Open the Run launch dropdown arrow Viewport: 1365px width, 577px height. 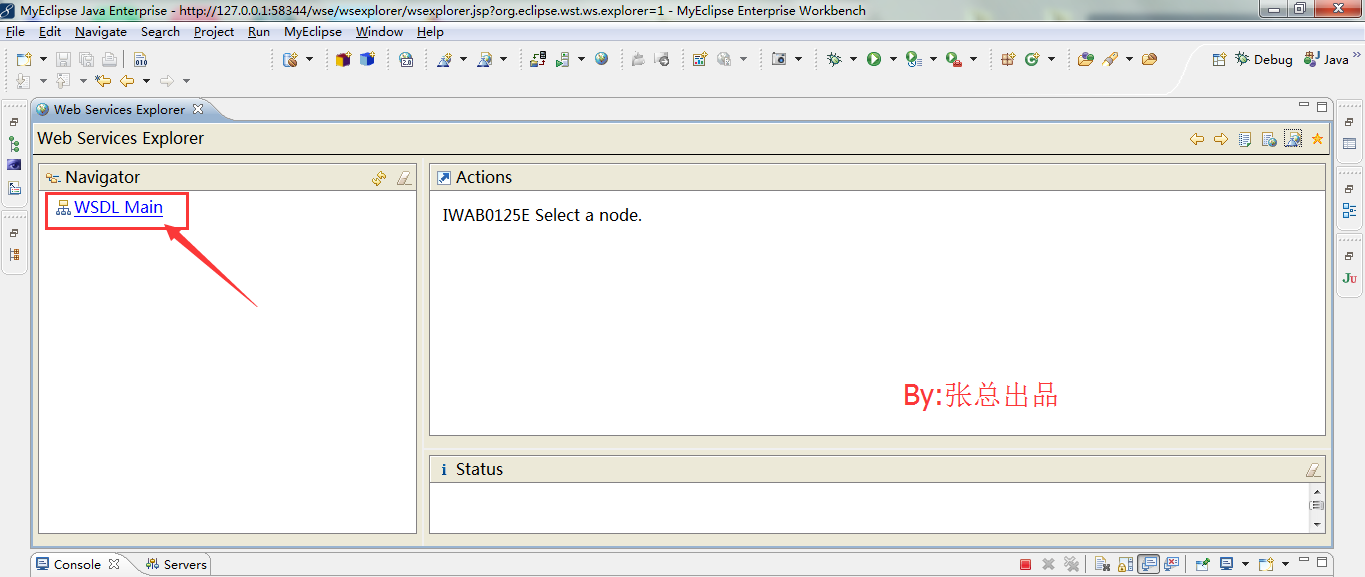tap(893, 60)
